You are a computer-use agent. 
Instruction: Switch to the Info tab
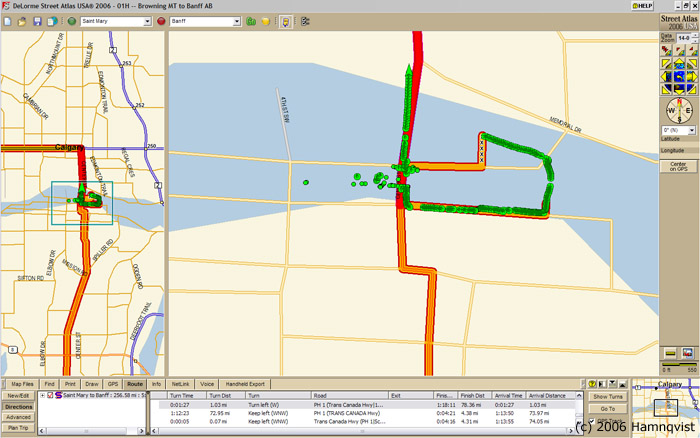[x=156, y=384]
